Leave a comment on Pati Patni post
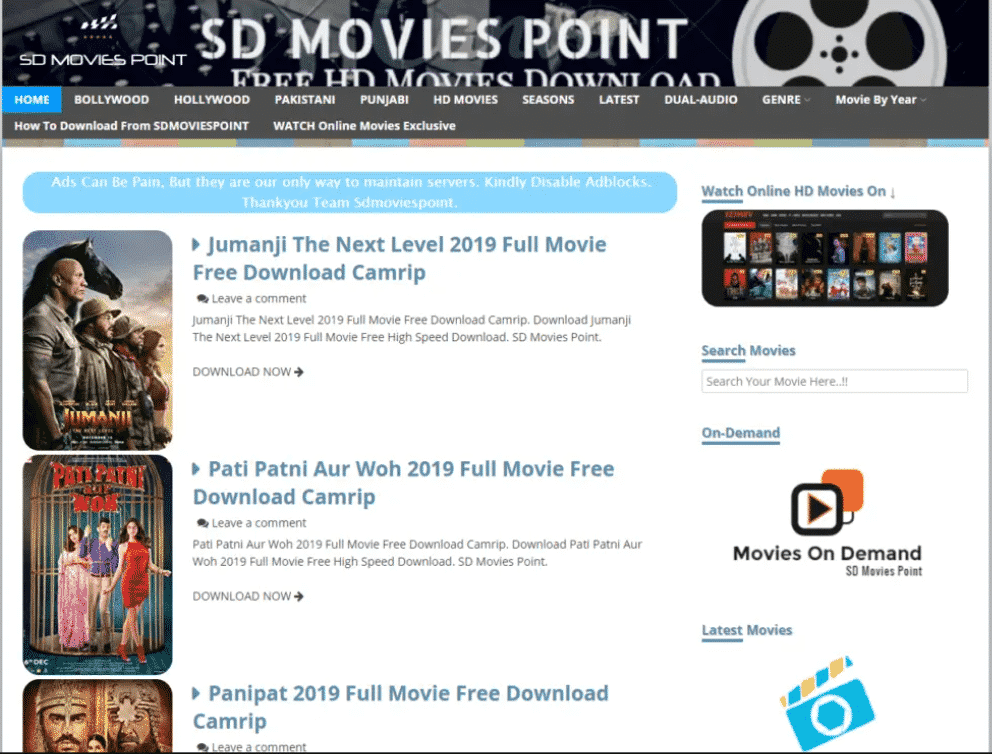 258,523
